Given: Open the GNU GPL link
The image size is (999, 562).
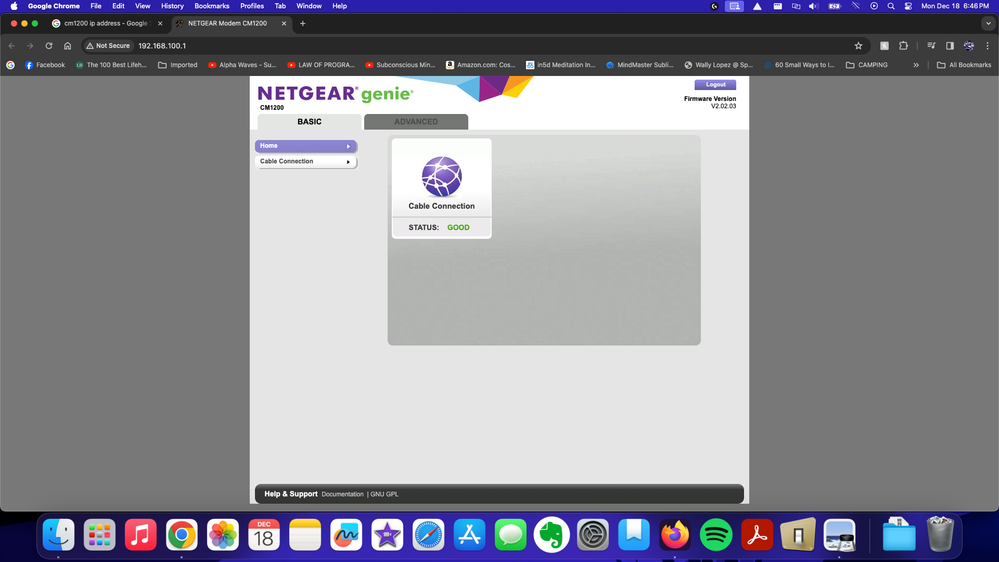Looking at the screenshot, I should [x=384, y=494].
